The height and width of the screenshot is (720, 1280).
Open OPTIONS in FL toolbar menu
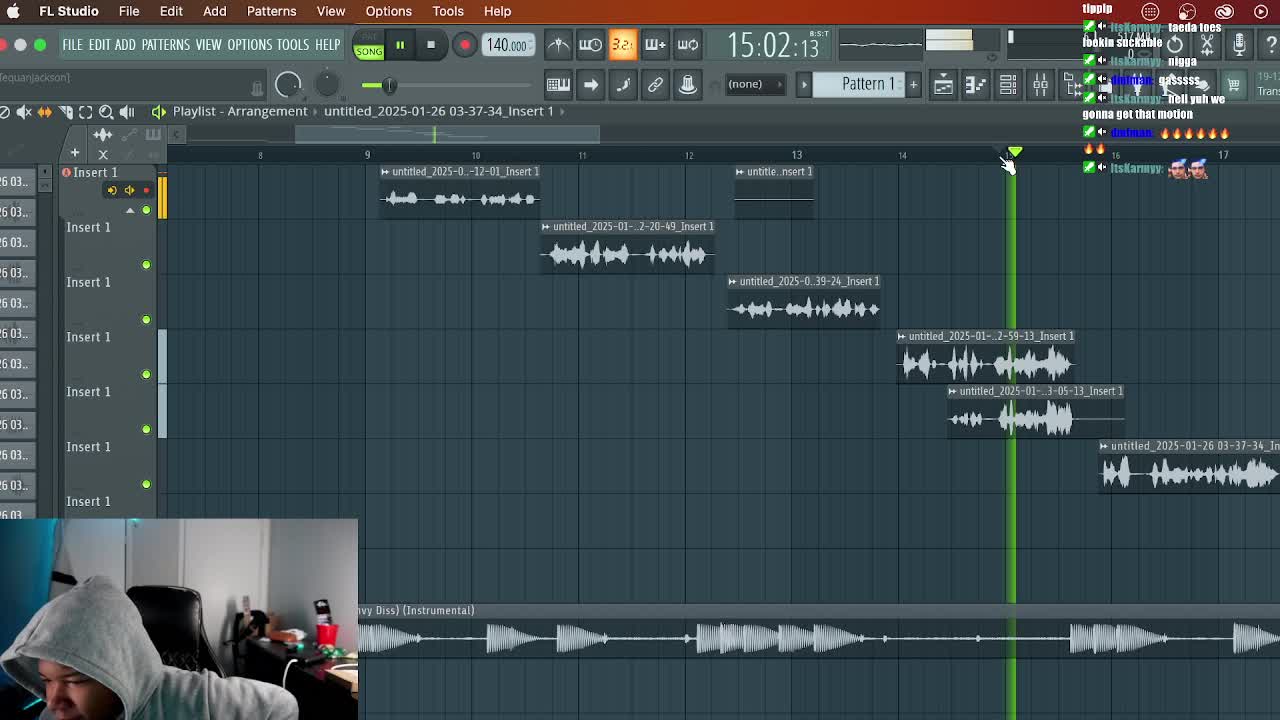[x=249, y=45]
